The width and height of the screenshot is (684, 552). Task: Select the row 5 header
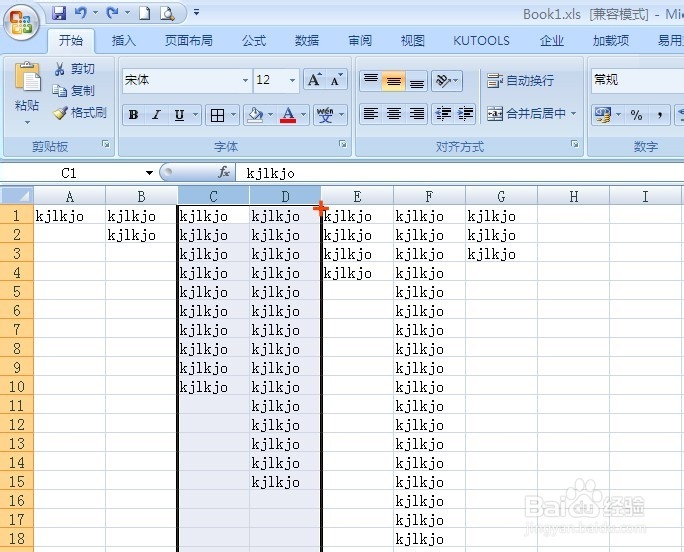tap(17, 291)
